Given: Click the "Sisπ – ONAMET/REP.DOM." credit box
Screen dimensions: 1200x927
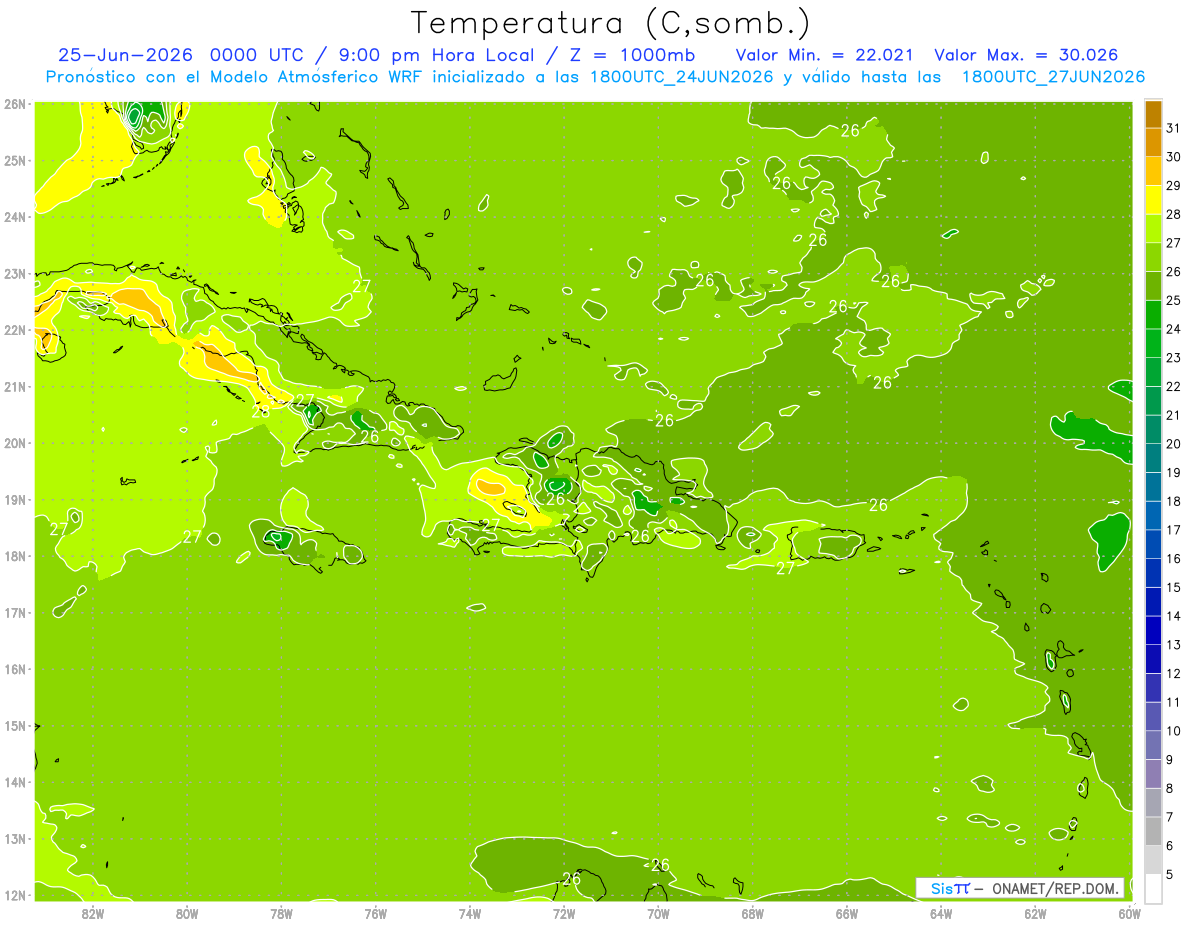Looking at the screenshot, I should (1020, 888).
